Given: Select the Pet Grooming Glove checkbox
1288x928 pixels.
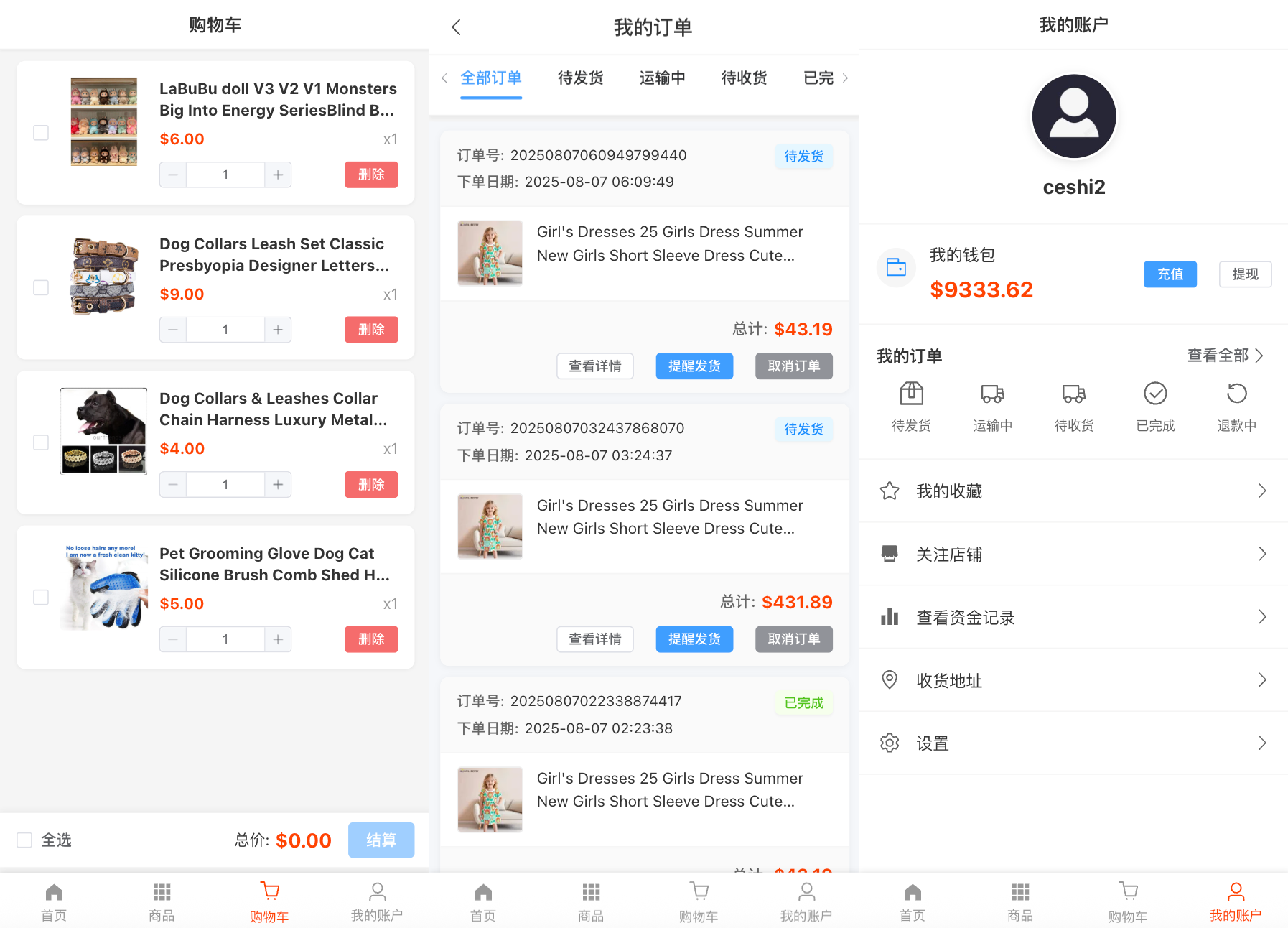Looking at the screenshot, I should pyautogui.click(x=41, y=598).
